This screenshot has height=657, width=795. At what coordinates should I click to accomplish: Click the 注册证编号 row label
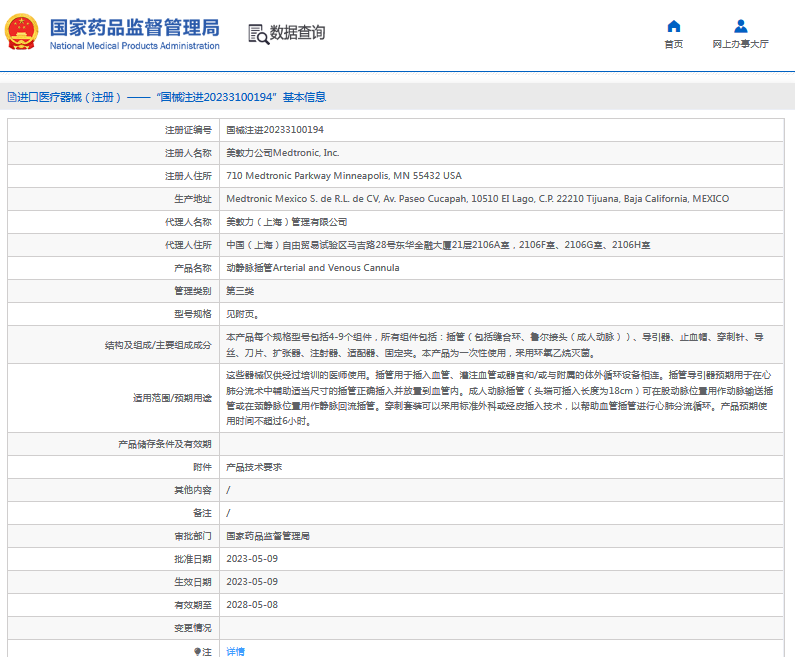(188, 130)
